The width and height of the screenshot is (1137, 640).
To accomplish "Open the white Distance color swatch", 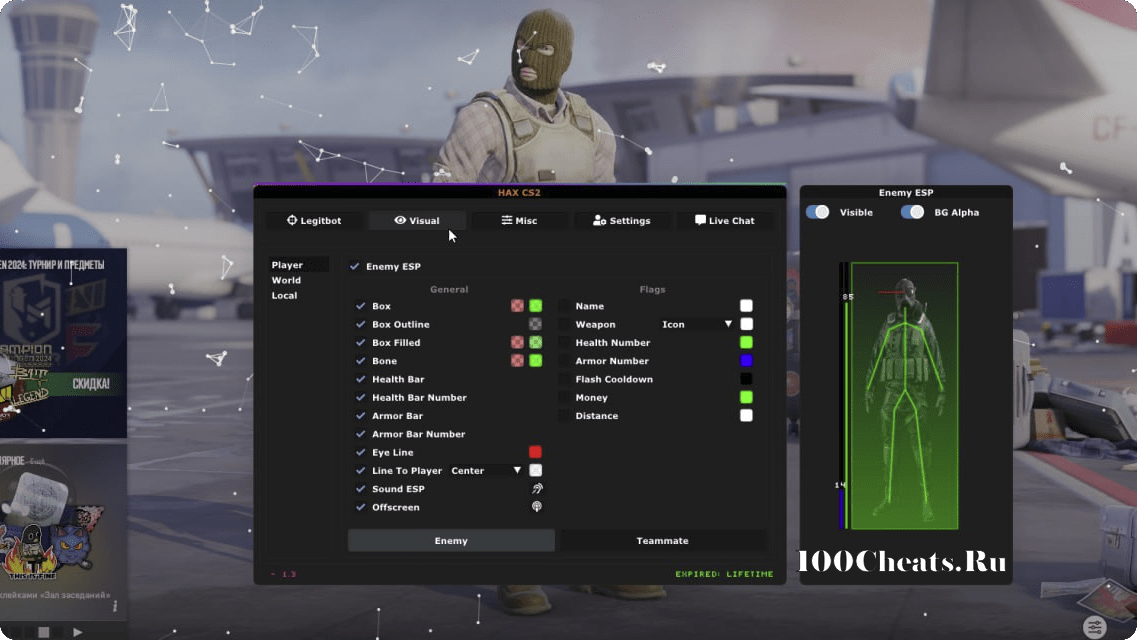I will pyautogui.click(x=746, y=415).
